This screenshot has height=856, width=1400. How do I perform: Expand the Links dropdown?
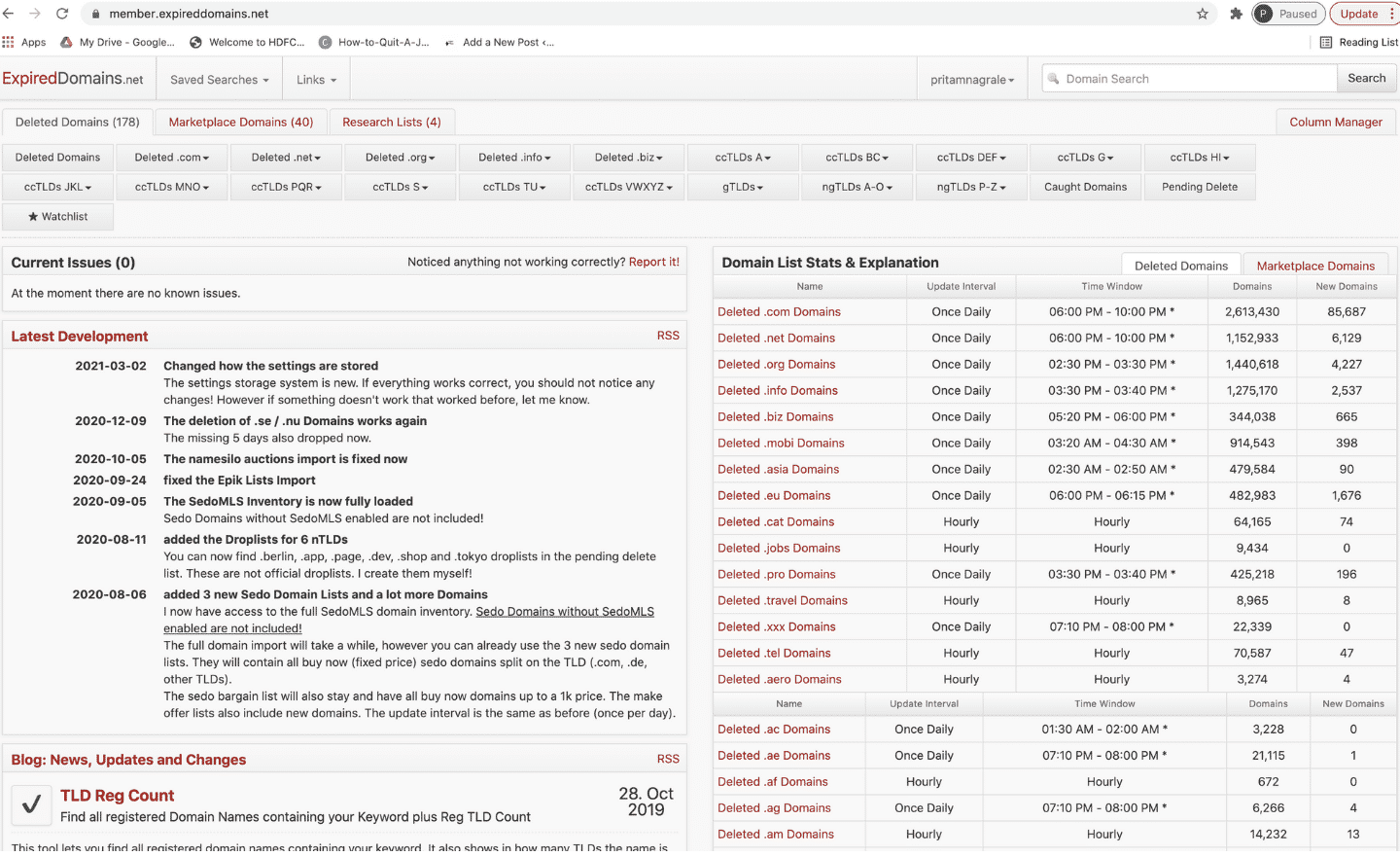click(x=316, y=80)
